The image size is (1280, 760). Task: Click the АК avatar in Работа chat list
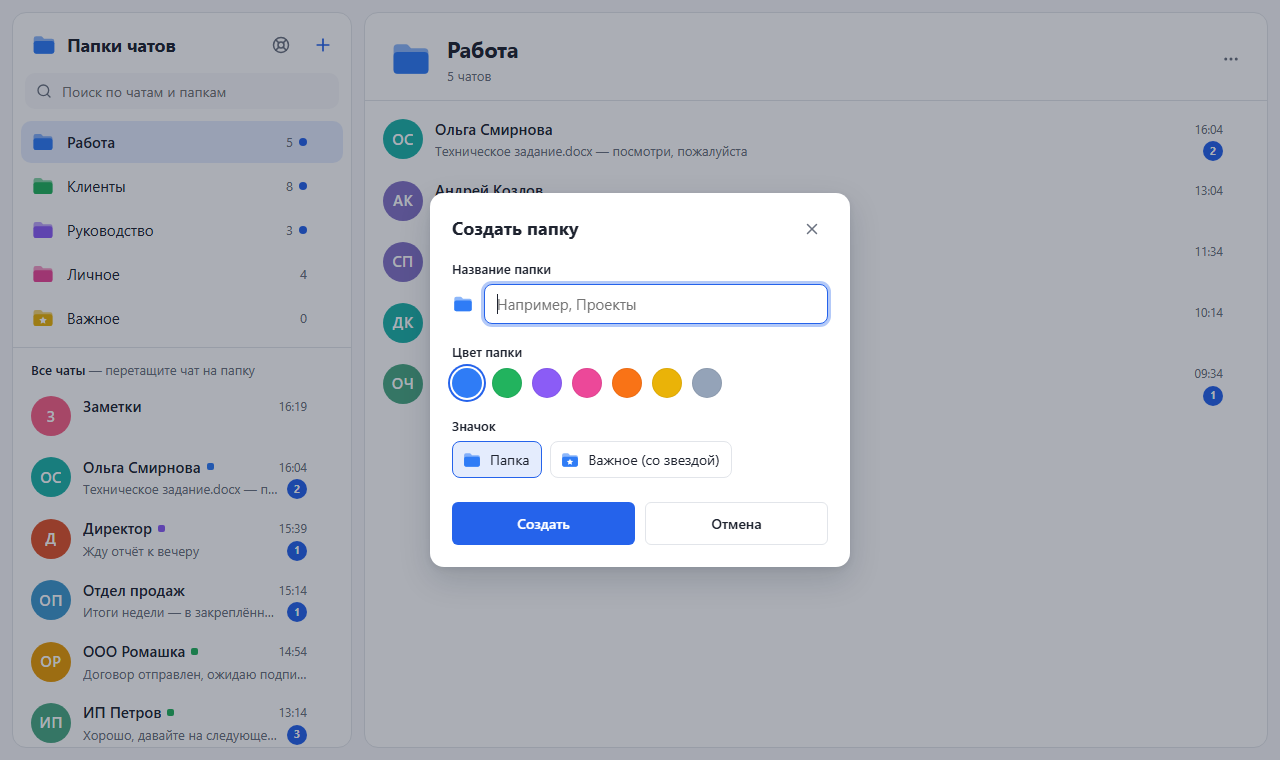coord(403,200)
